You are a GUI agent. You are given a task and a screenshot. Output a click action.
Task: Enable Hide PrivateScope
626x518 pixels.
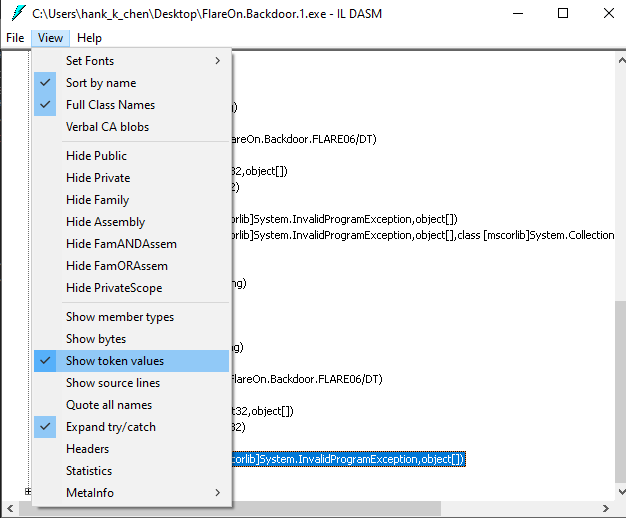coord(132,288)
